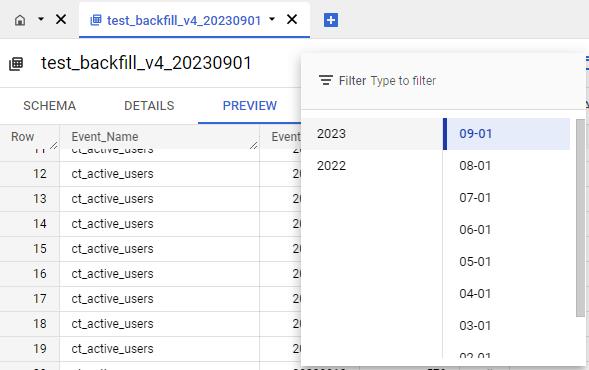Click the table icon inside the tab label
589x370 pixels.
click(96, 20)
